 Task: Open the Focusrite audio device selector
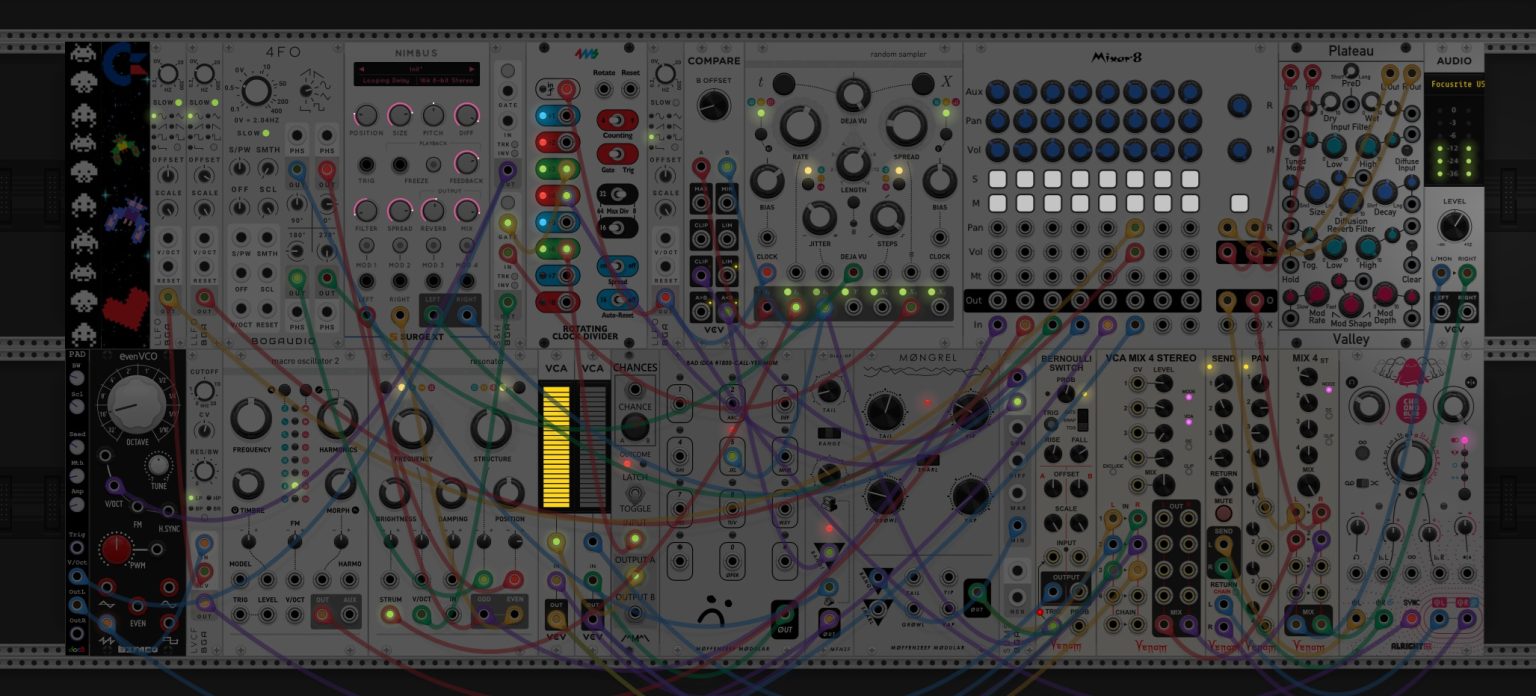pyautogui.click(x=1455, y=84)
